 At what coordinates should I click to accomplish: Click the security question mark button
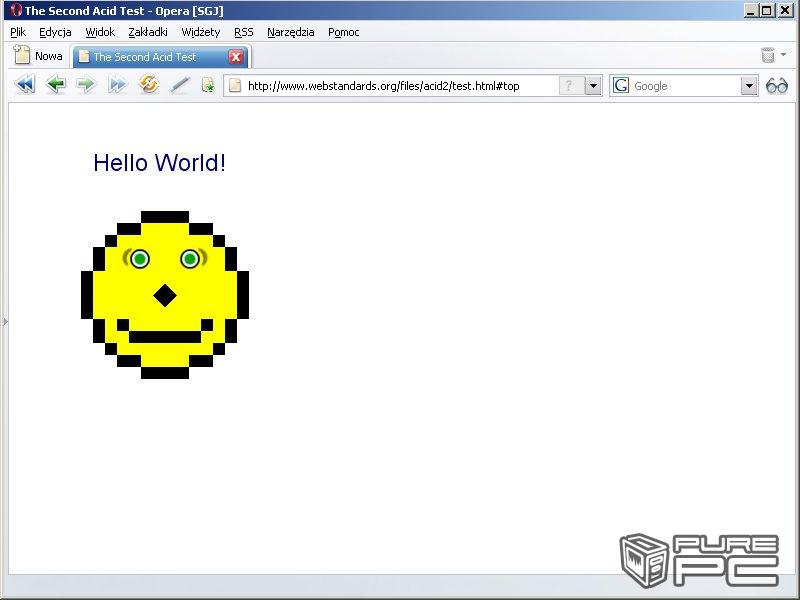(x=569, y=86)
